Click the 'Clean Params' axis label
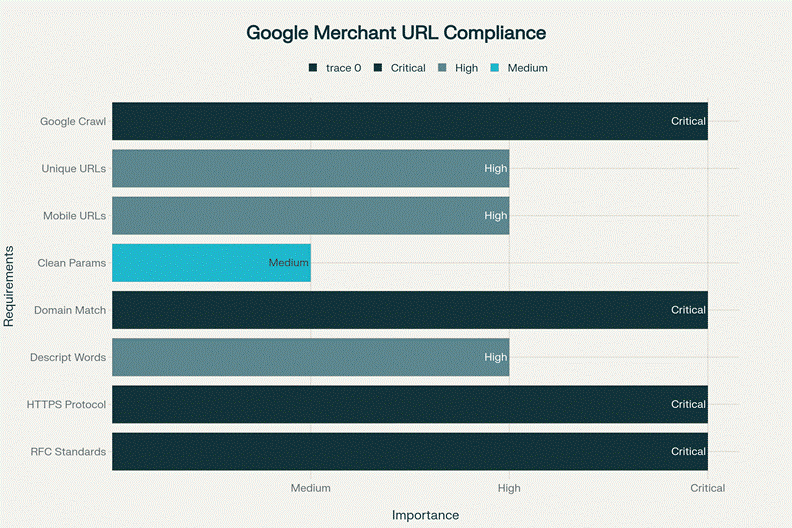Viewport: 792px width, 528px height. pos(72,263)
